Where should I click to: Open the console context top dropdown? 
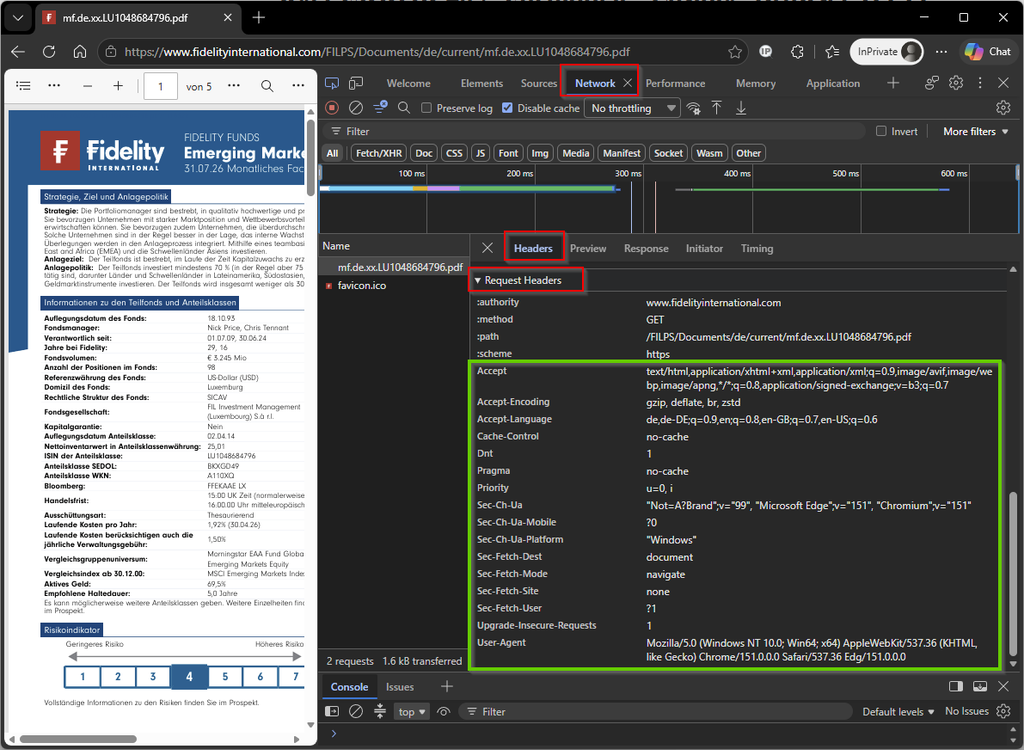(412, 711)
